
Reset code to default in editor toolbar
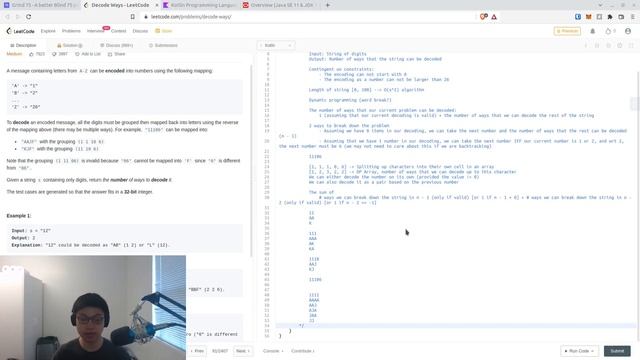[x=608, y=45]
